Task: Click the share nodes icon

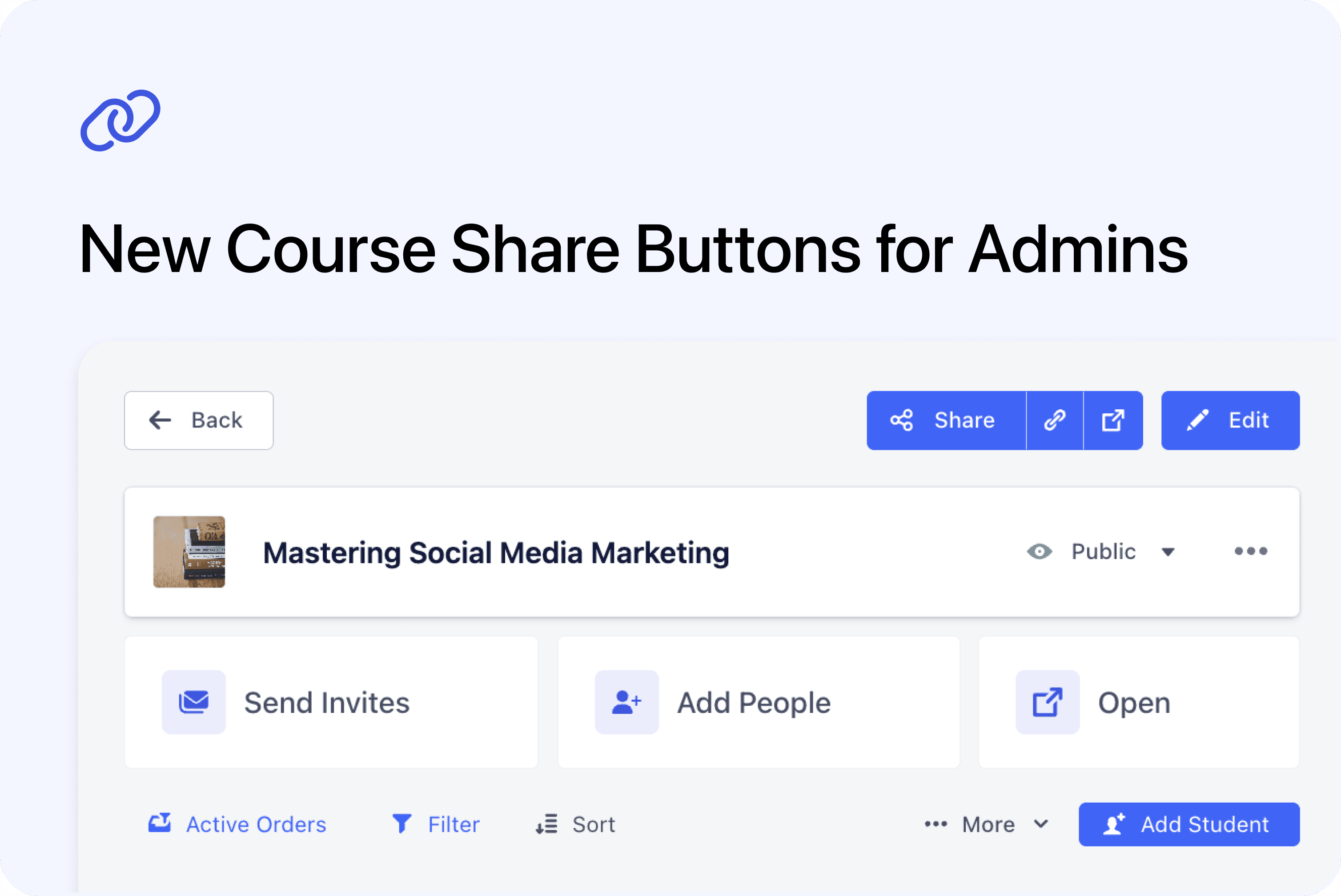Action: [901, 420]
